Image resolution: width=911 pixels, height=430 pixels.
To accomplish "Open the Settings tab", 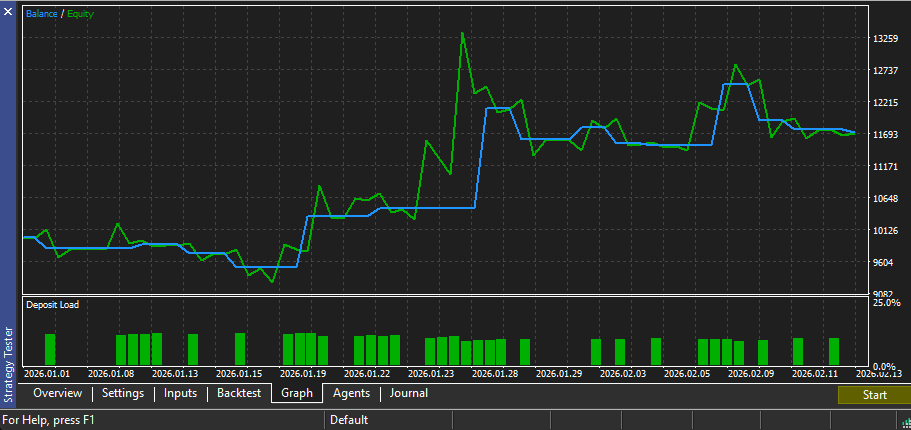I will [123, 394].
